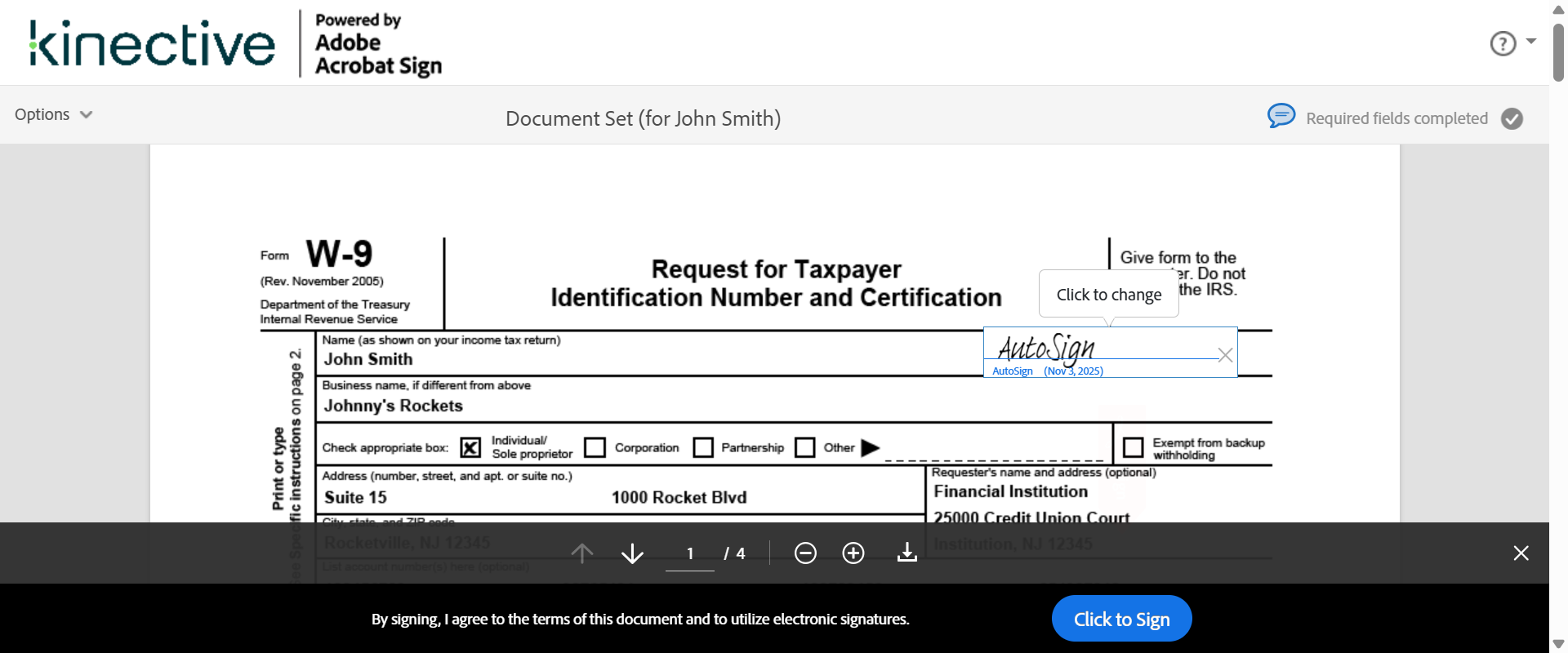Click the 'John Smith' name field text
This screenshot has width=1568, height=653.
[x=368, y=359]
